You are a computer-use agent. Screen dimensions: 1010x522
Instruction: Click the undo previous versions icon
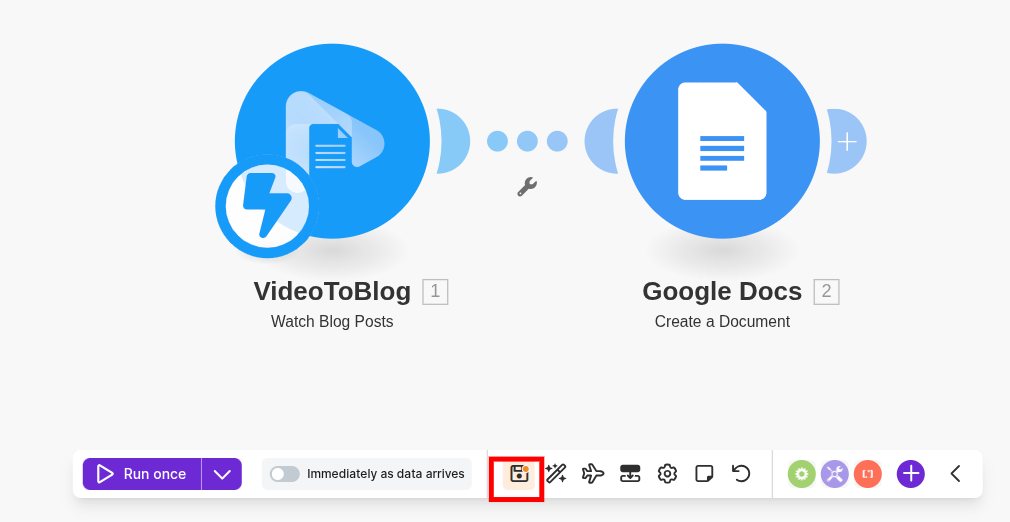(x=741, y=474)
